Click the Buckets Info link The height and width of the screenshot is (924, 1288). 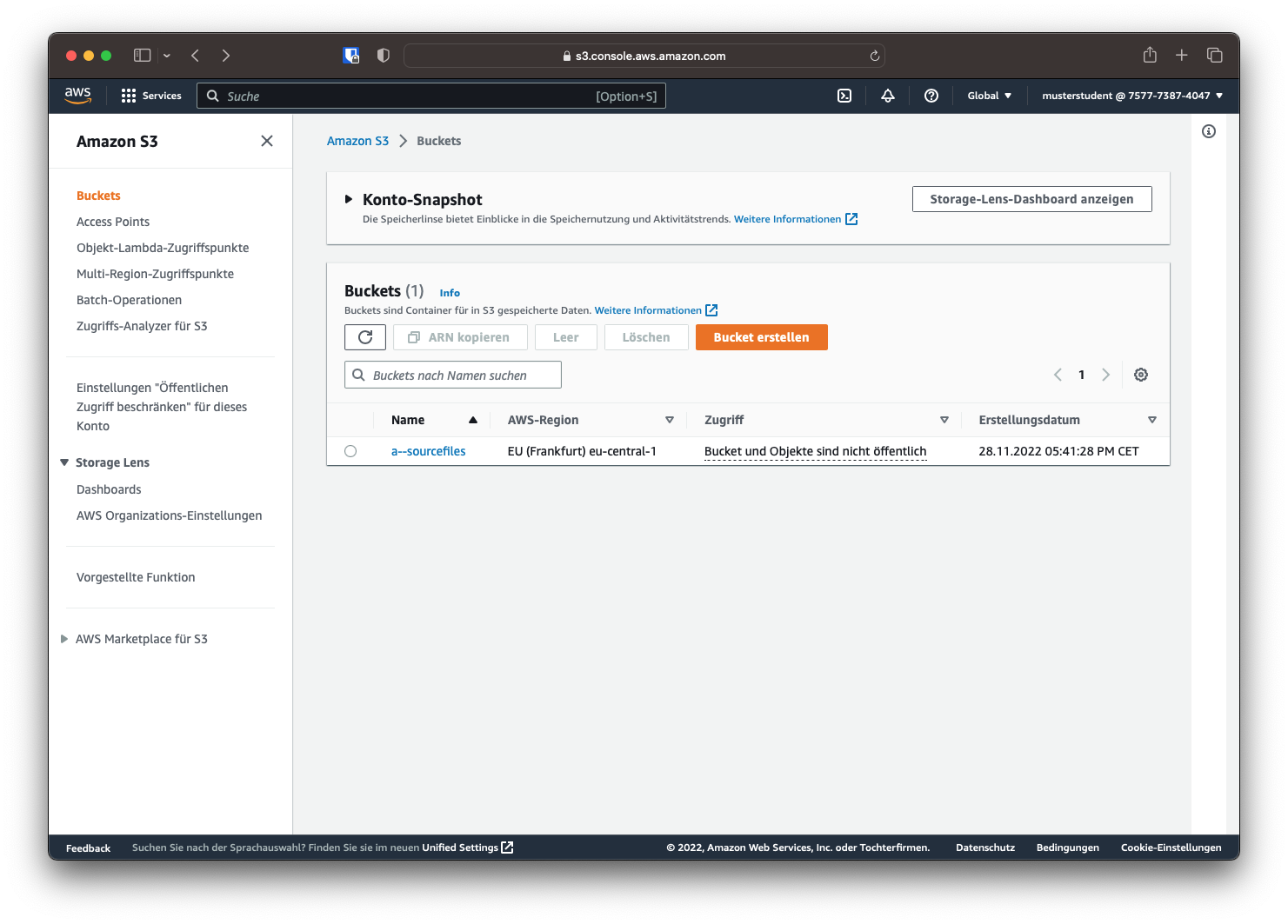point(450,293)
